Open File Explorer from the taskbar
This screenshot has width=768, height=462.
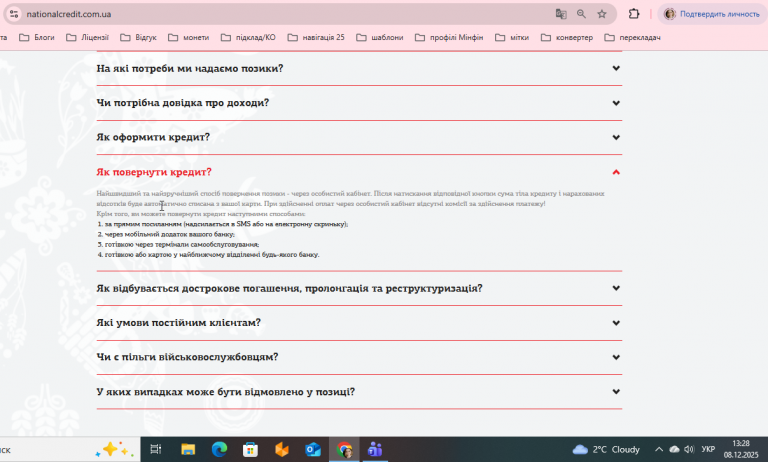click(x=188, y=449)
